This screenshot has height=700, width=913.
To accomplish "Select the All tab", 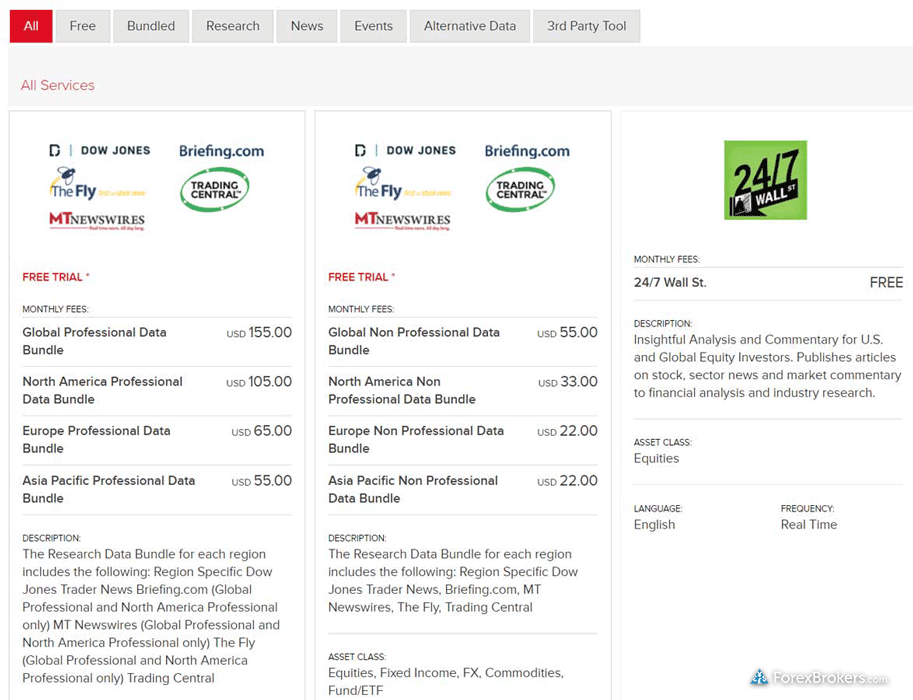I will point(31,26).
